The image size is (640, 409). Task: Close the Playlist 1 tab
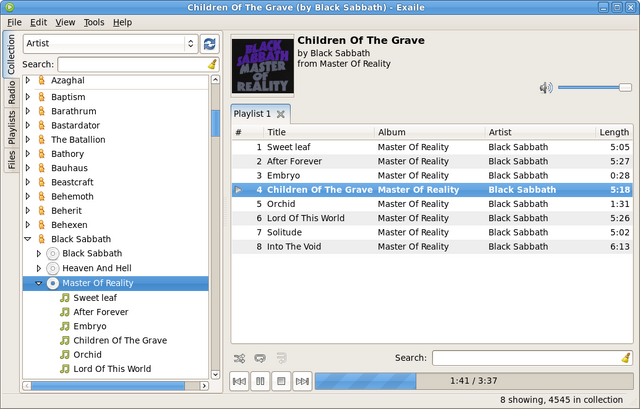280,114
